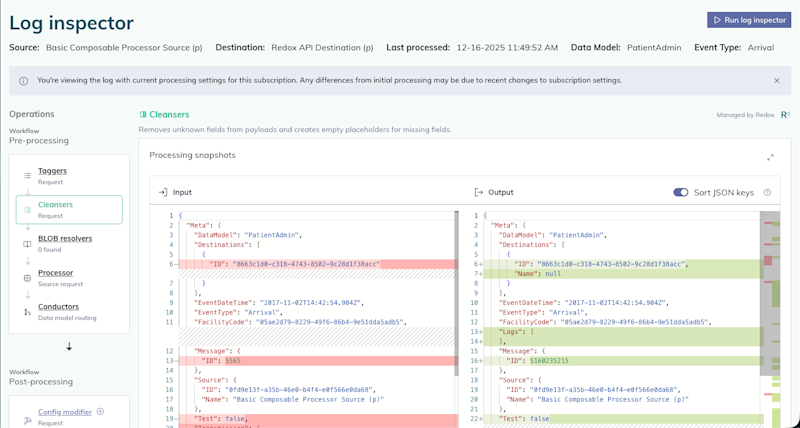Click the PatientAdmin data model value
Viewport: 800px width, 428px height.
point(654,47)
